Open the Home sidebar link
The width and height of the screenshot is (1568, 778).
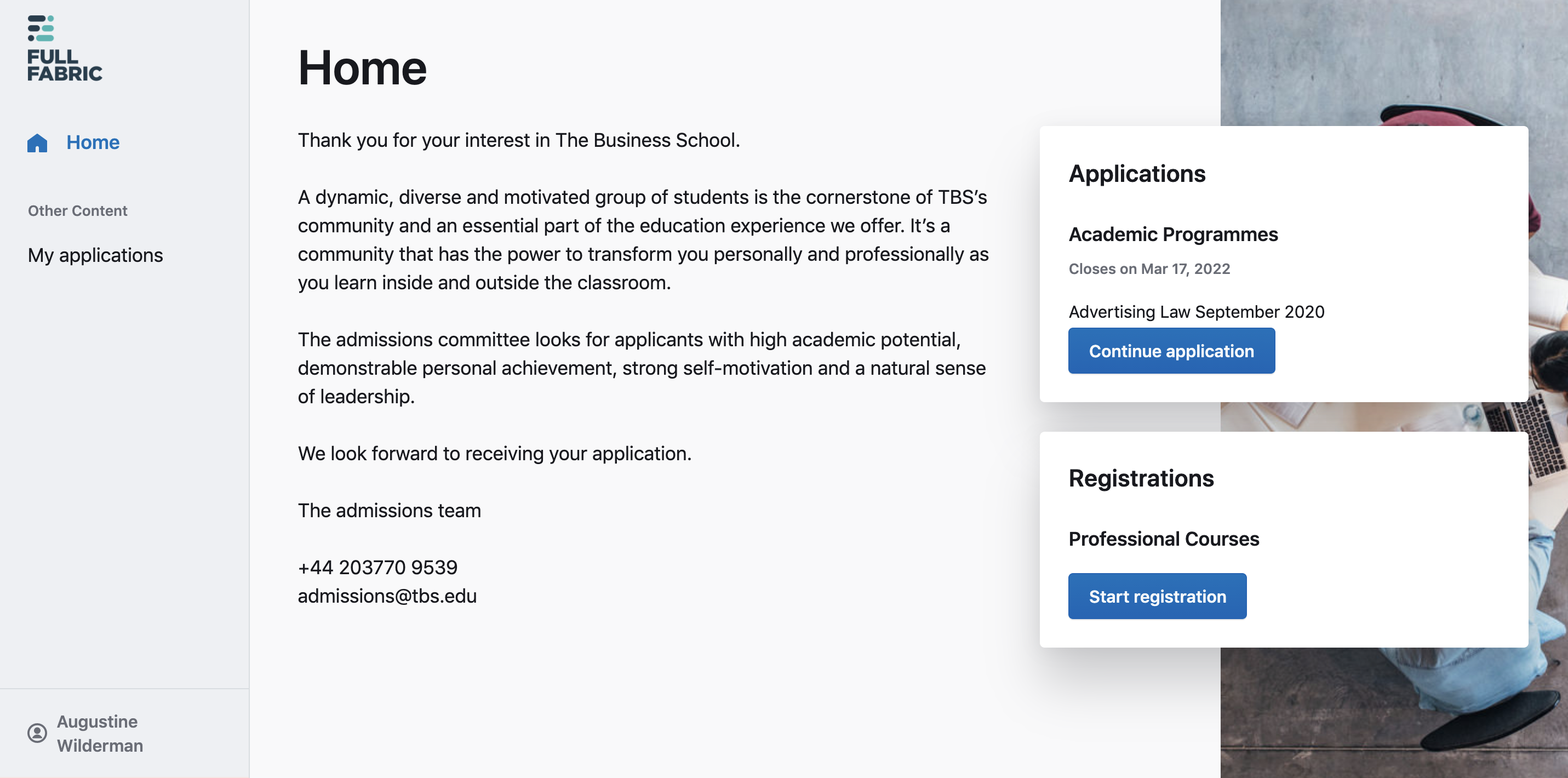point(93,142)
